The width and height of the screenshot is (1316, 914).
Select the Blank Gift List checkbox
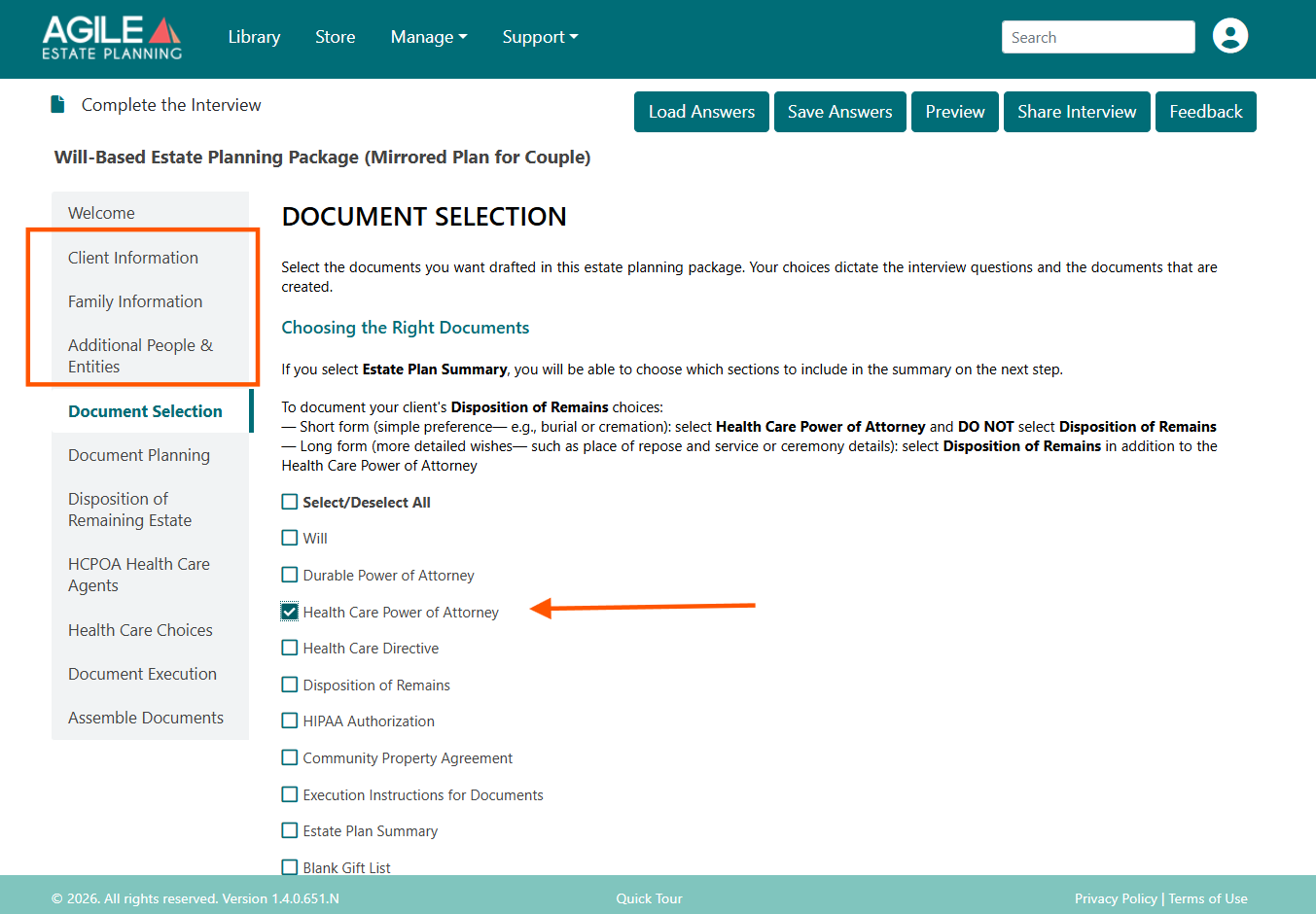(289, 867)
